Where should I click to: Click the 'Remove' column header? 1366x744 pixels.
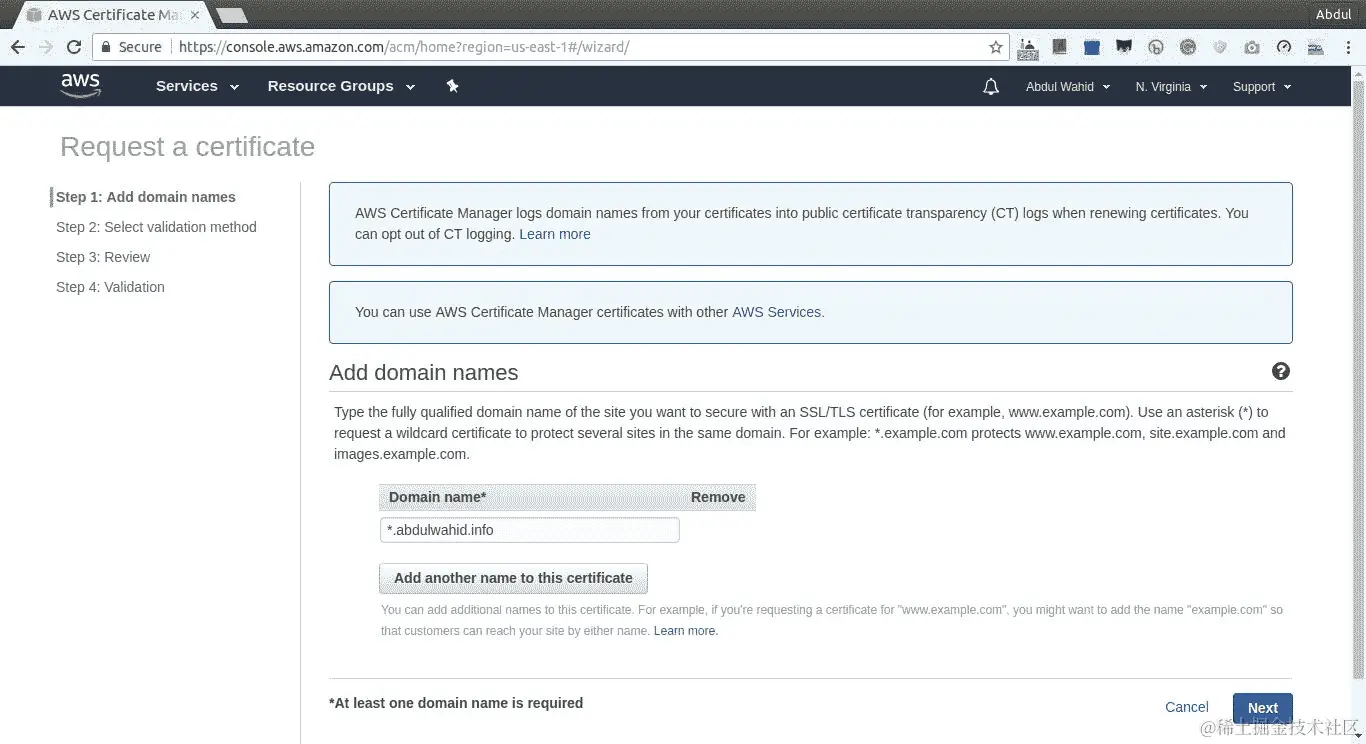[x=718, y=497]
